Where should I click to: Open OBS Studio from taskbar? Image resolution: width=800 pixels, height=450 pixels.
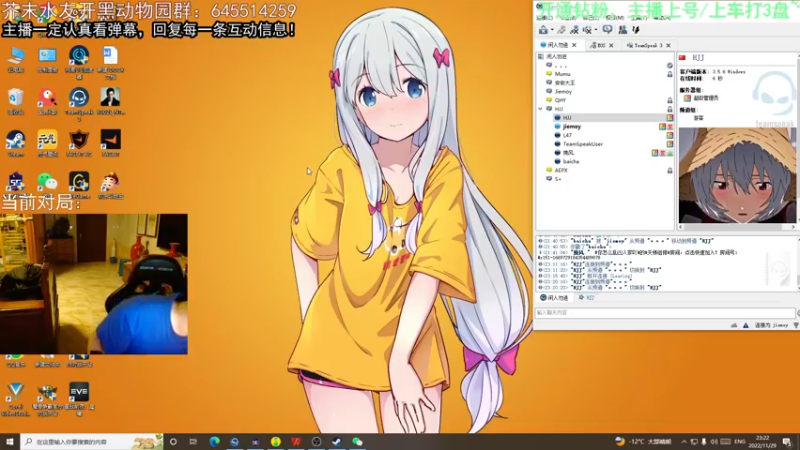[316, 441]
